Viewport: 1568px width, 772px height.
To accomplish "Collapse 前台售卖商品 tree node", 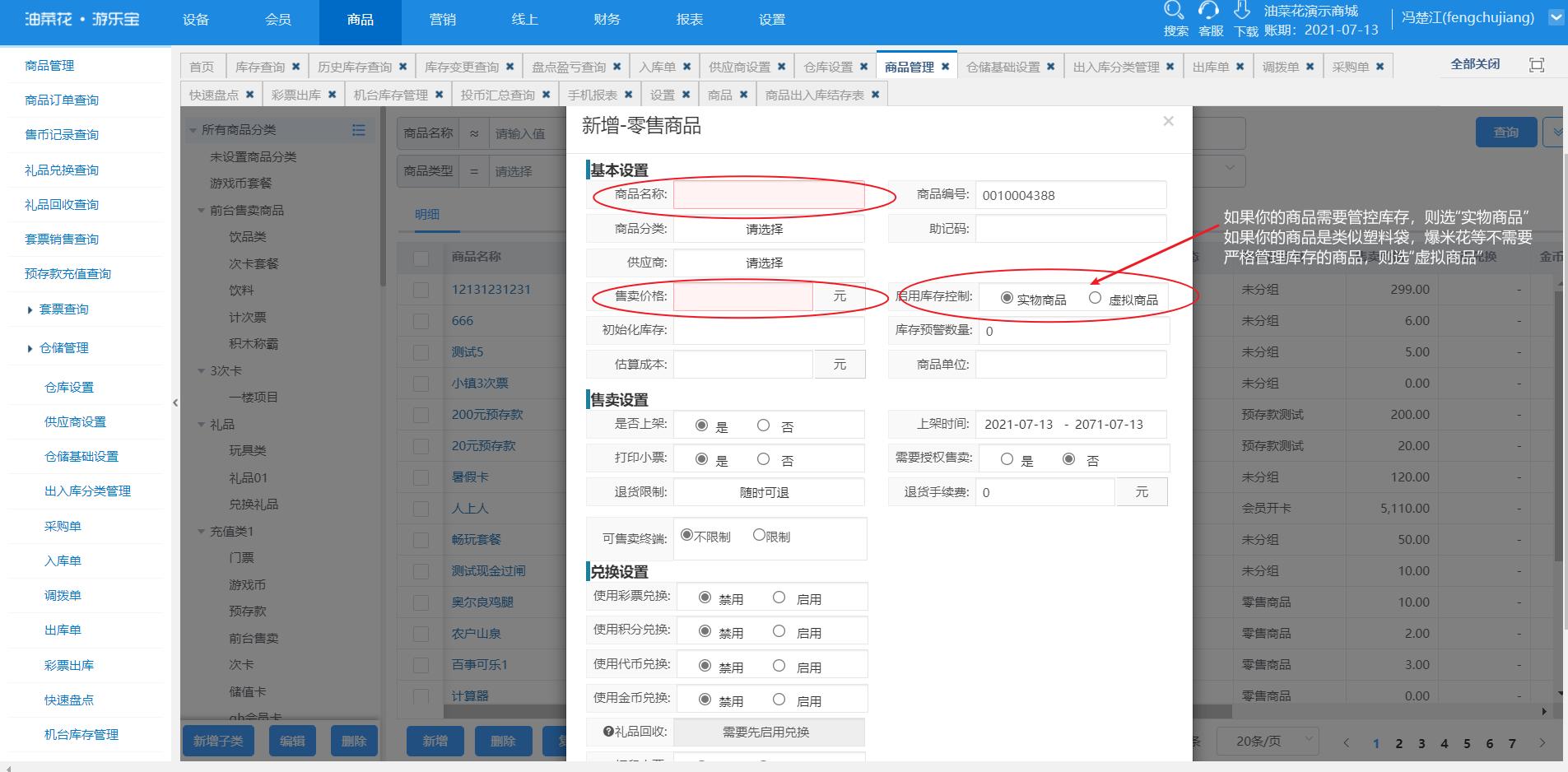I will pos(201,211).
